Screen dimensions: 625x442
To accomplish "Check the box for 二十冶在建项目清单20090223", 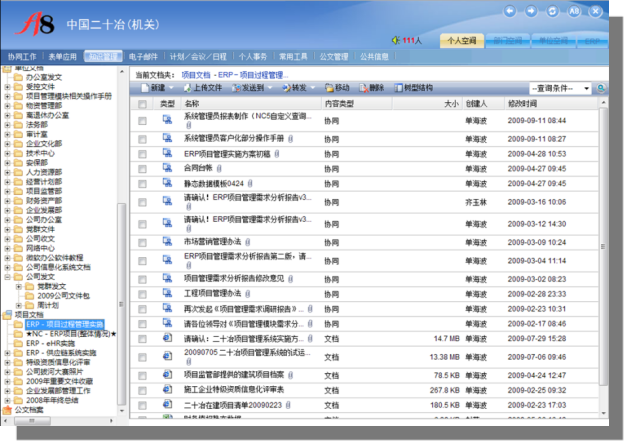I will pos(142,406).
